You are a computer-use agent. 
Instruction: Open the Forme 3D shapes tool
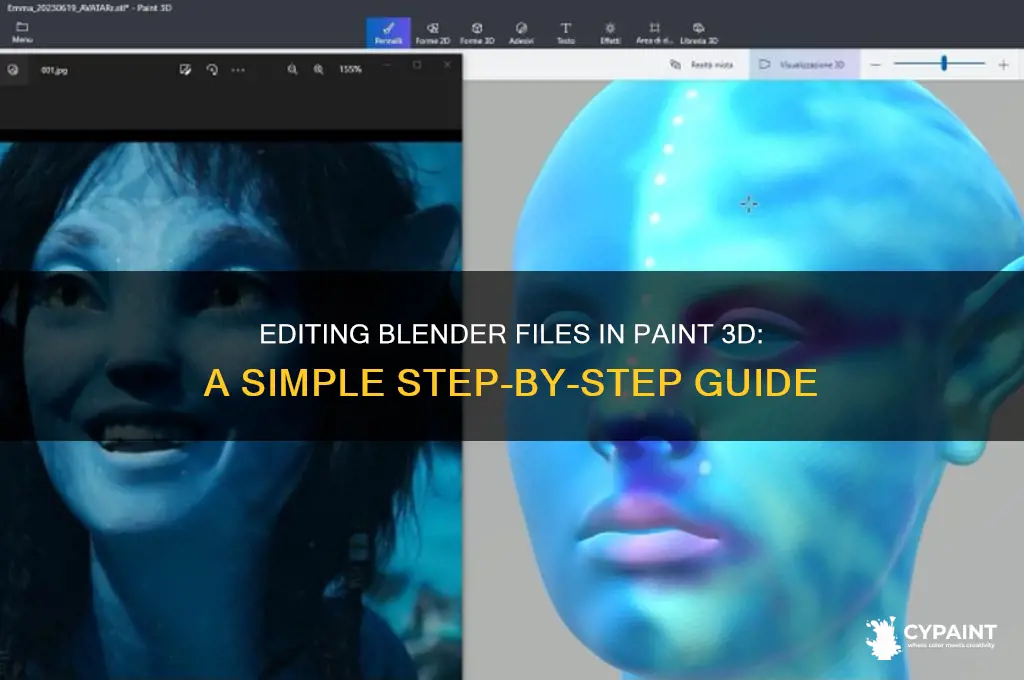(477, 33)
